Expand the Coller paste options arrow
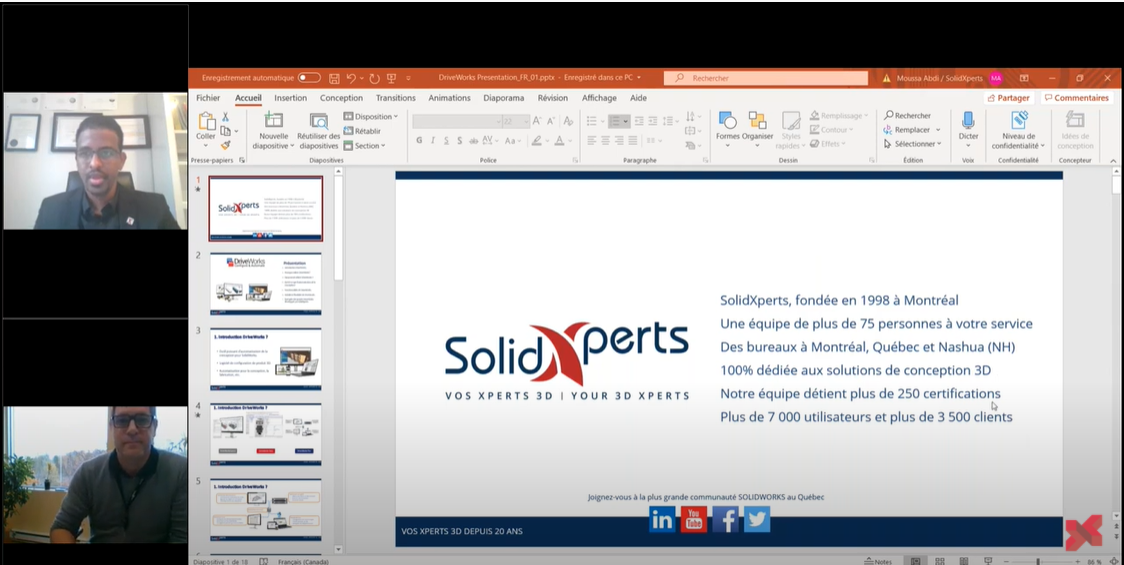 click(206, 146)
